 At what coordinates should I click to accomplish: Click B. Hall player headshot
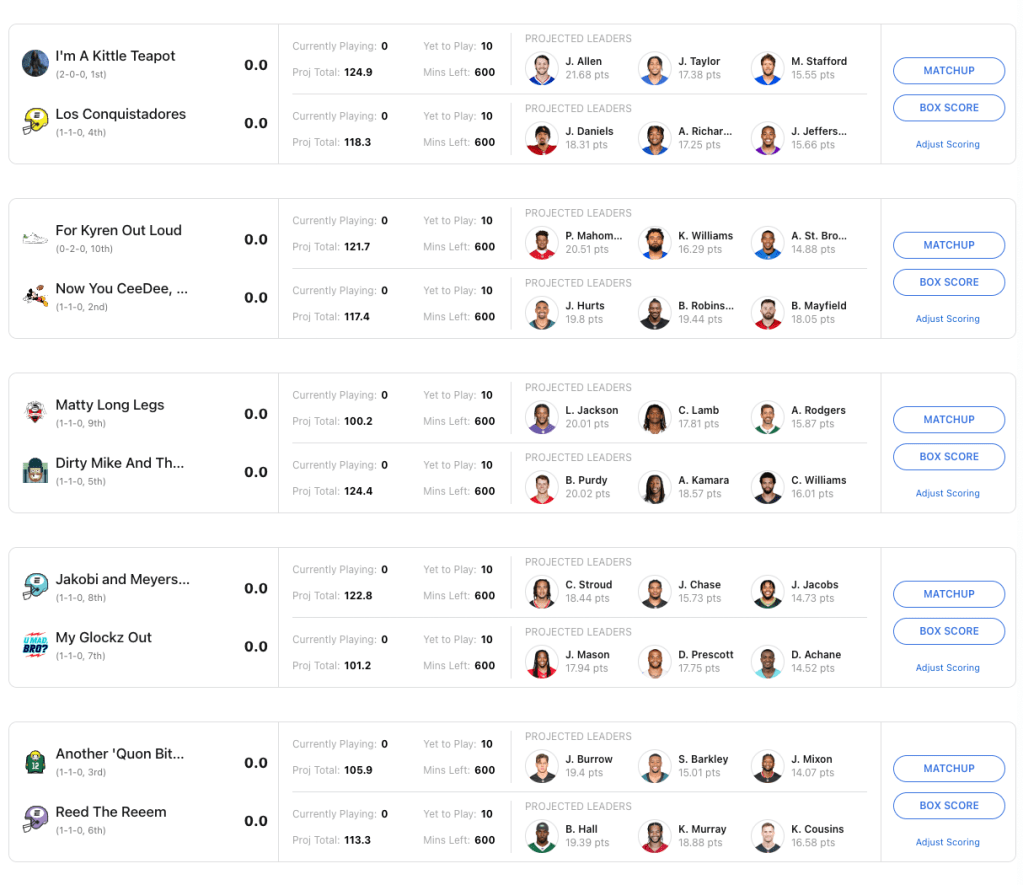541,836
